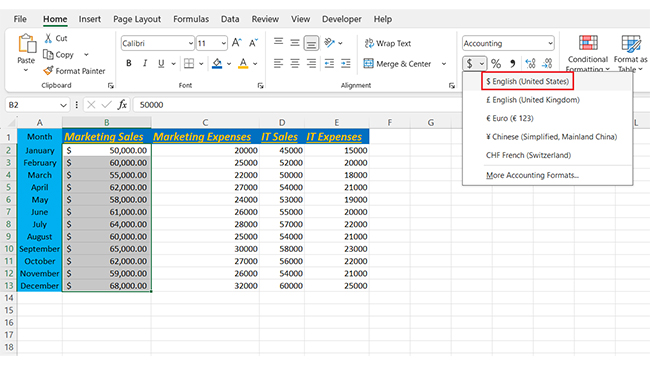Click the Paste clipboard icon
Image resolution: width=650 pixels, height=365 pixels.
pyautogui.click(x=27, y=43)
